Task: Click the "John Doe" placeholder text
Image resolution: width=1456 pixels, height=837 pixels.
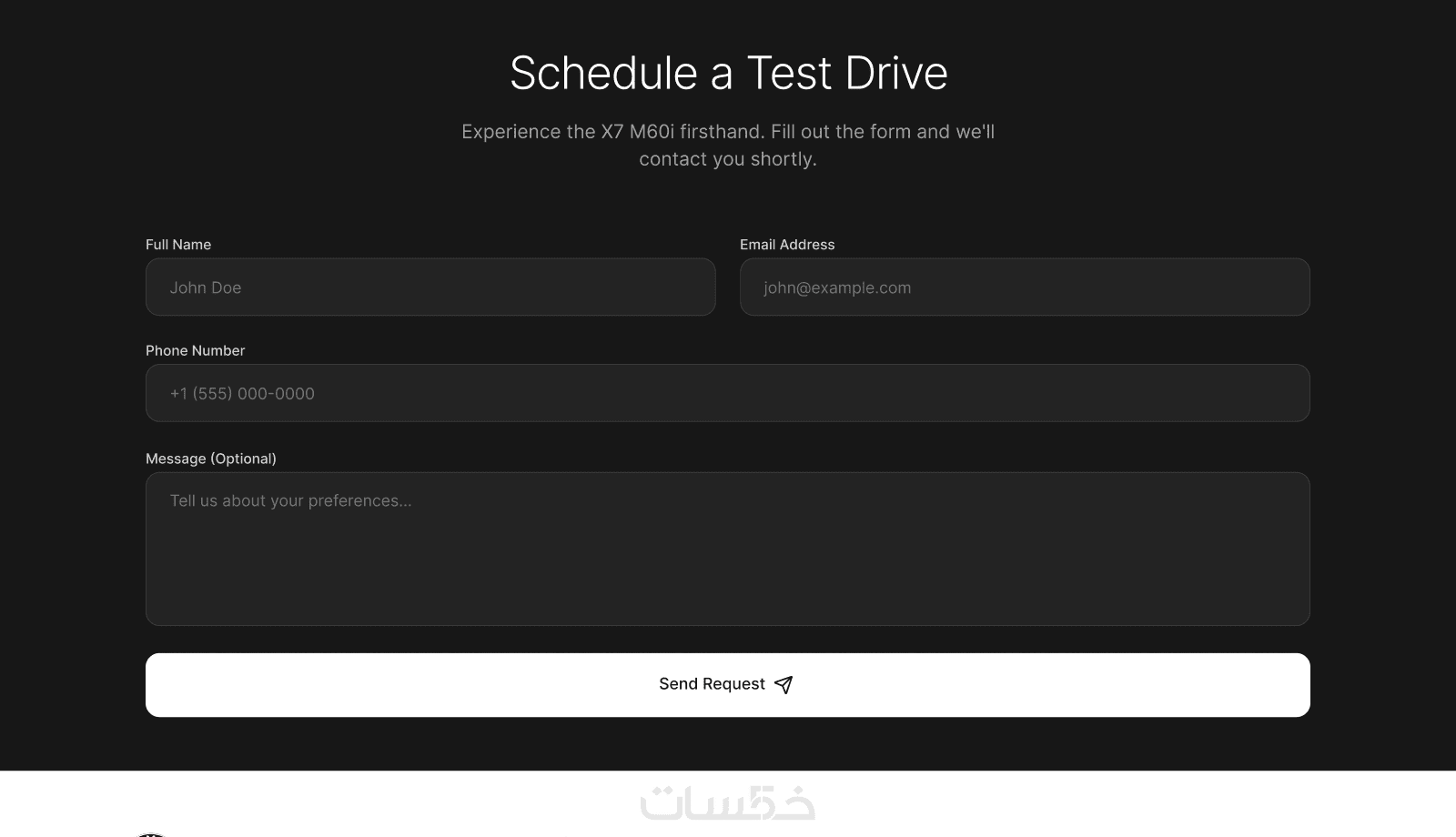Action: [206, 287]
